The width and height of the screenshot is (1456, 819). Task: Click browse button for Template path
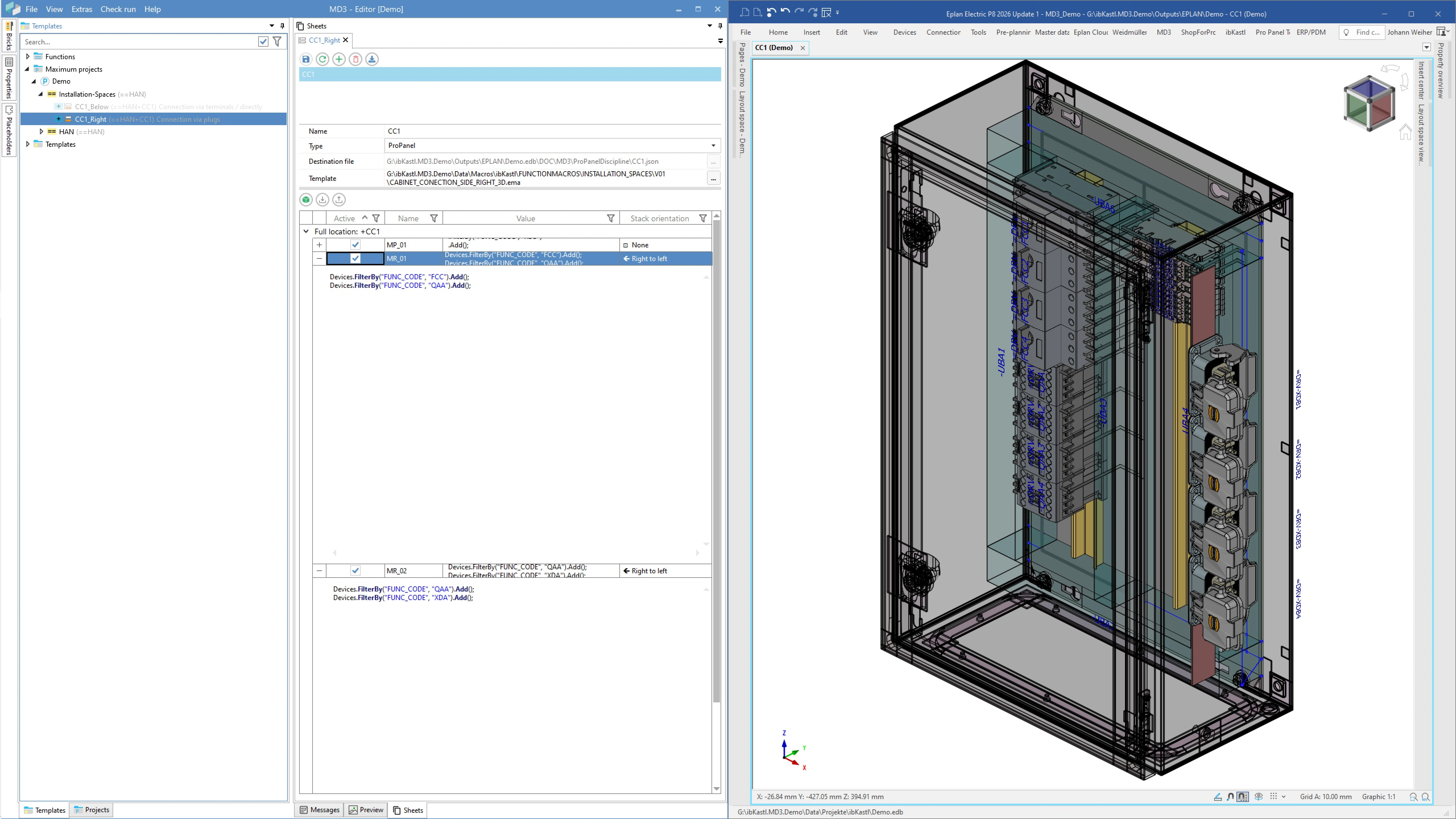tap(713, 179)
